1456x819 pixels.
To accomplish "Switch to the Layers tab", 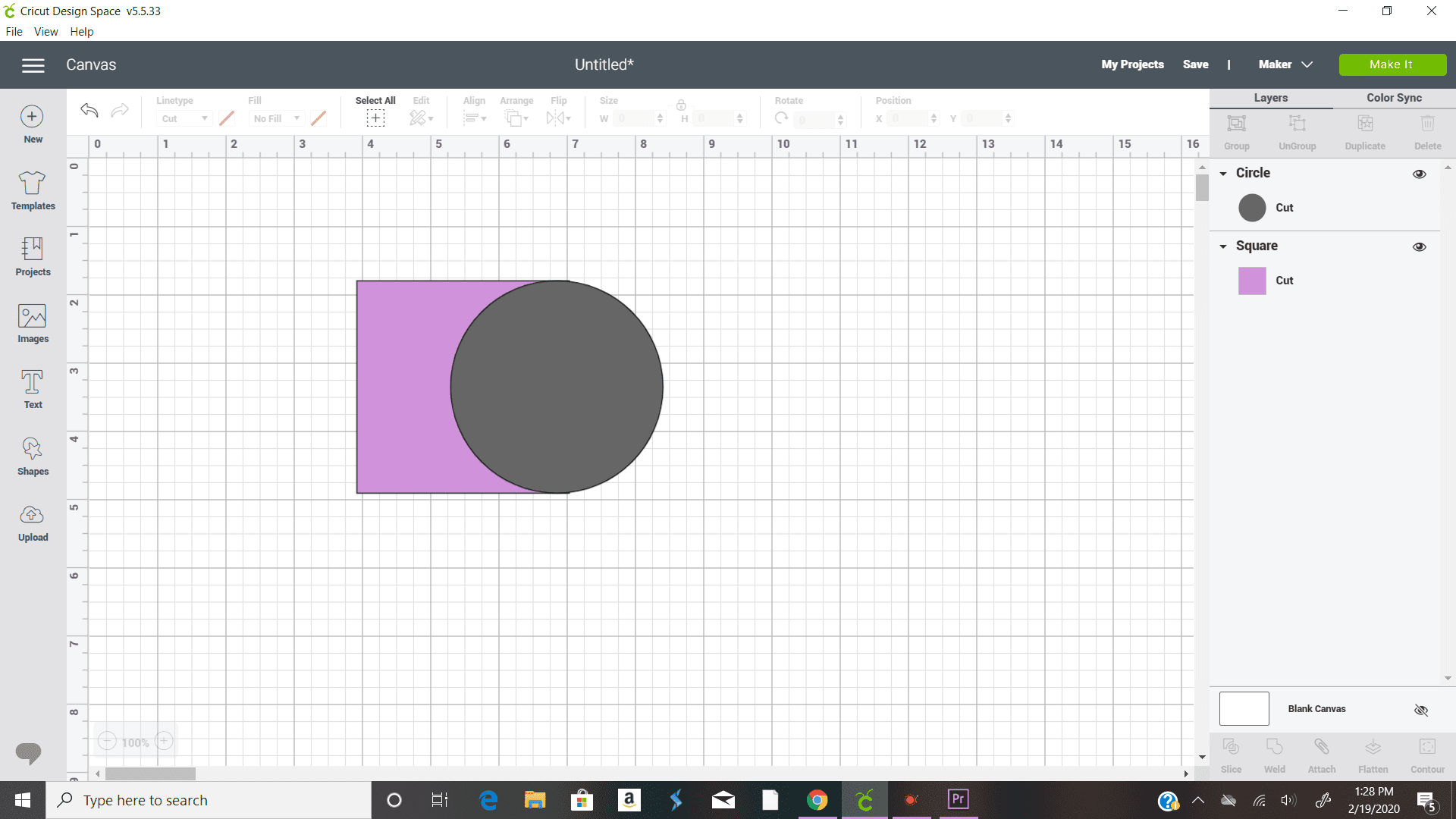I will tap(1271, 98).
